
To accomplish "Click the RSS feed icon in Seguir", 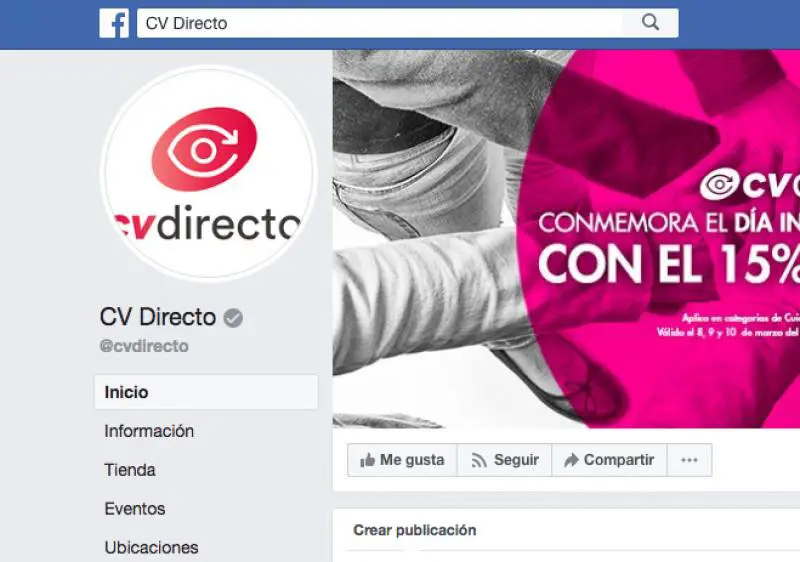I will pyautogui.click(x=479, y=460).
